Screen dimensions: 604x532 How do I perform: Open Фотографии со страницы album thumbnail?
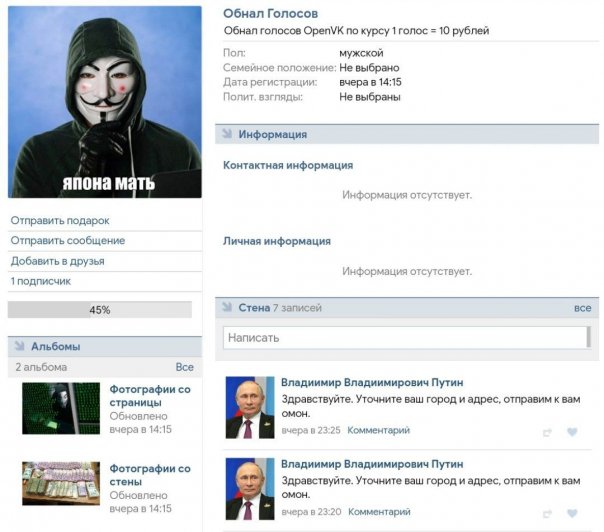coord(61,408)
